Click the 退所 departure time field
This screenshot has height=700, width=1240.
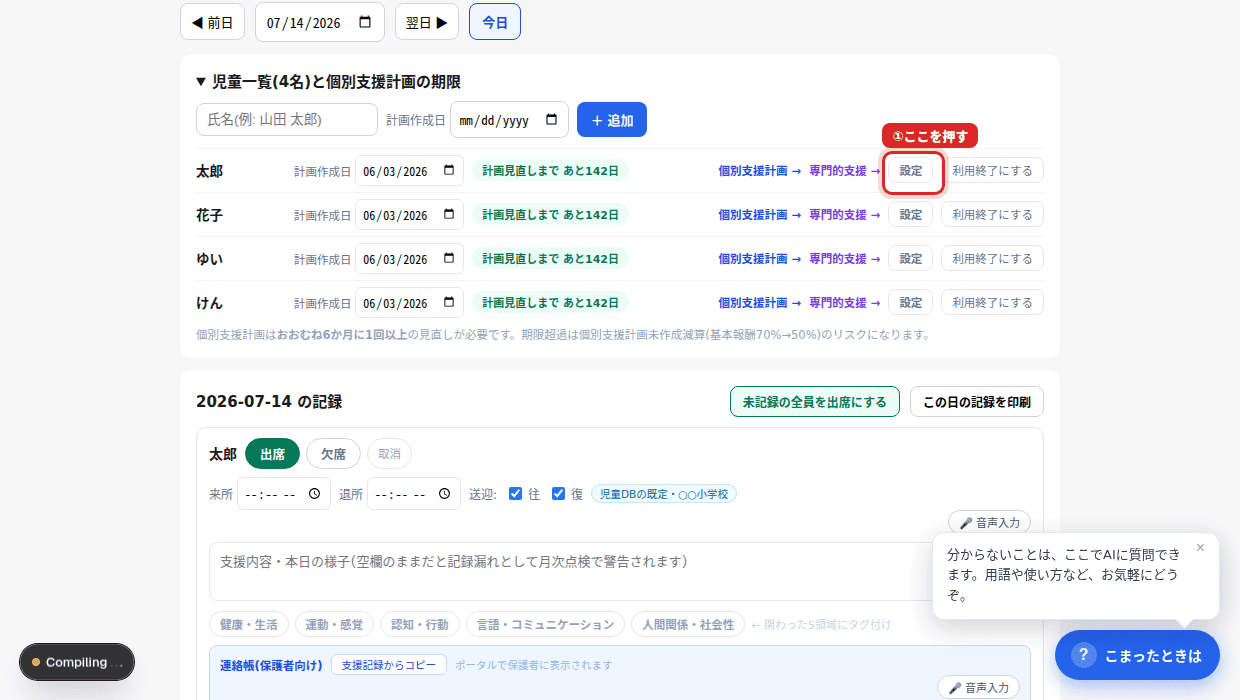(414, 494)
